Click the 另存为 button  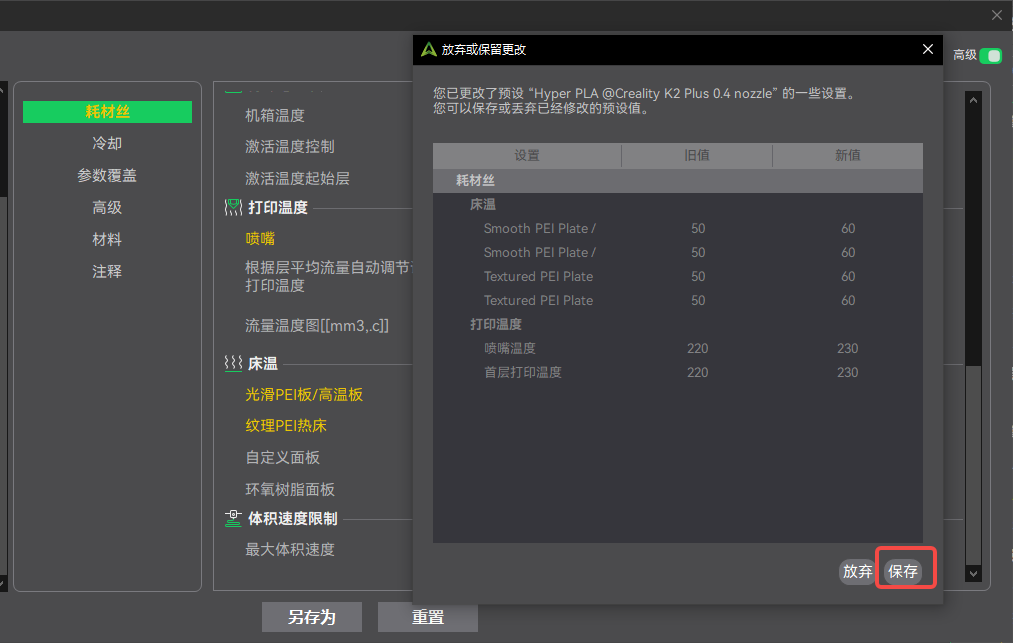tap(311, 617)
